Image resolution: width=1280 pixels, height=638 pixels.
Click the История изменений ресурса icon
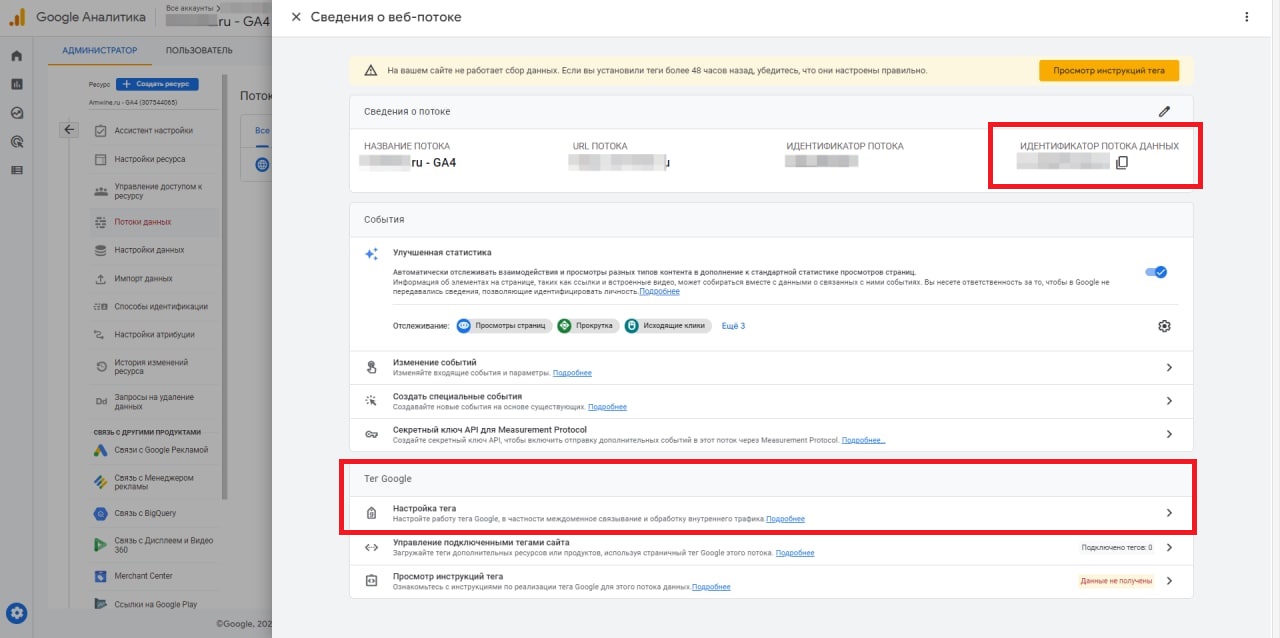click(x=101, y=367)
